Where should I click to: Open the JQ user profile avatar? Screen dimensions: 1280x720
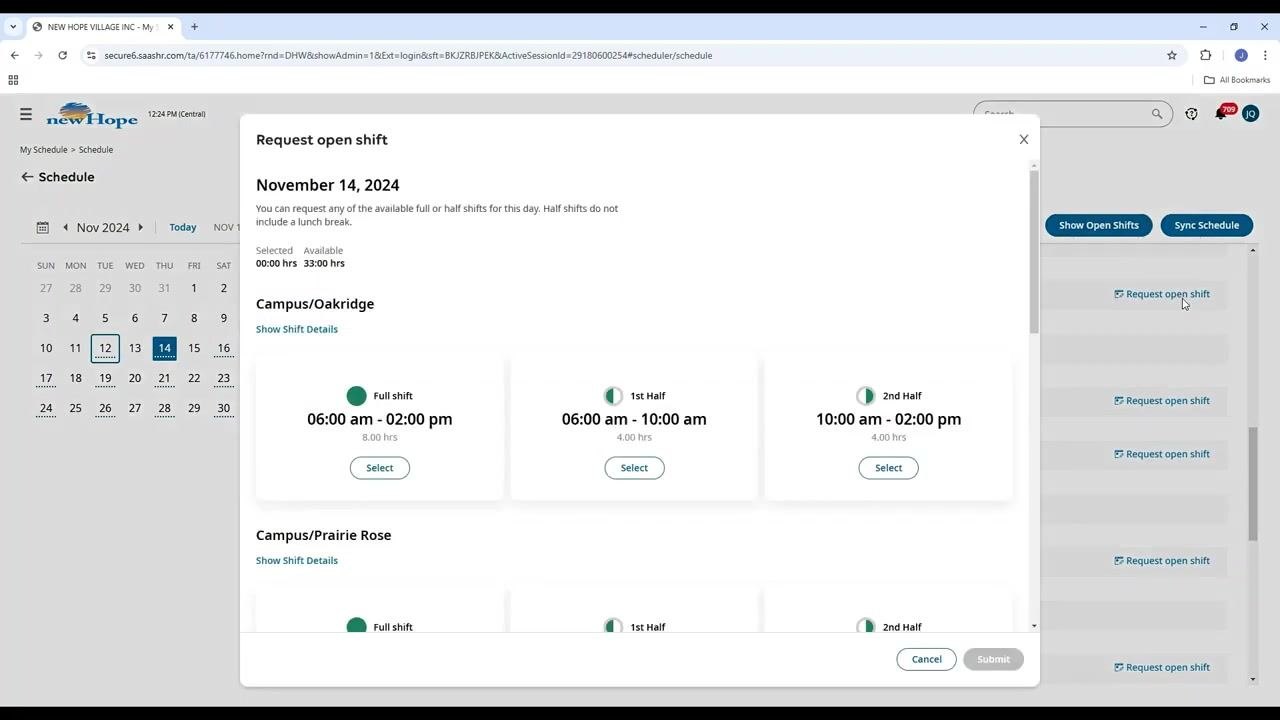[1250, 114]
